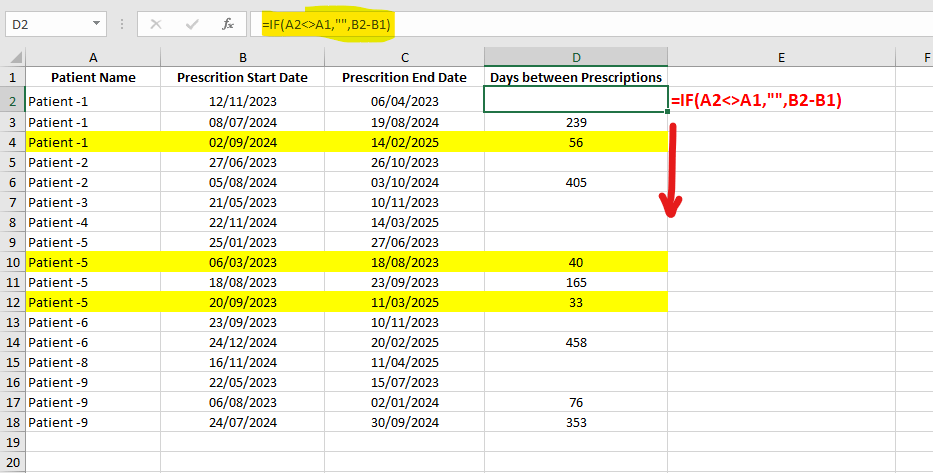933x473 pixels.
Task: Select row 10 header
Action: 12,262
